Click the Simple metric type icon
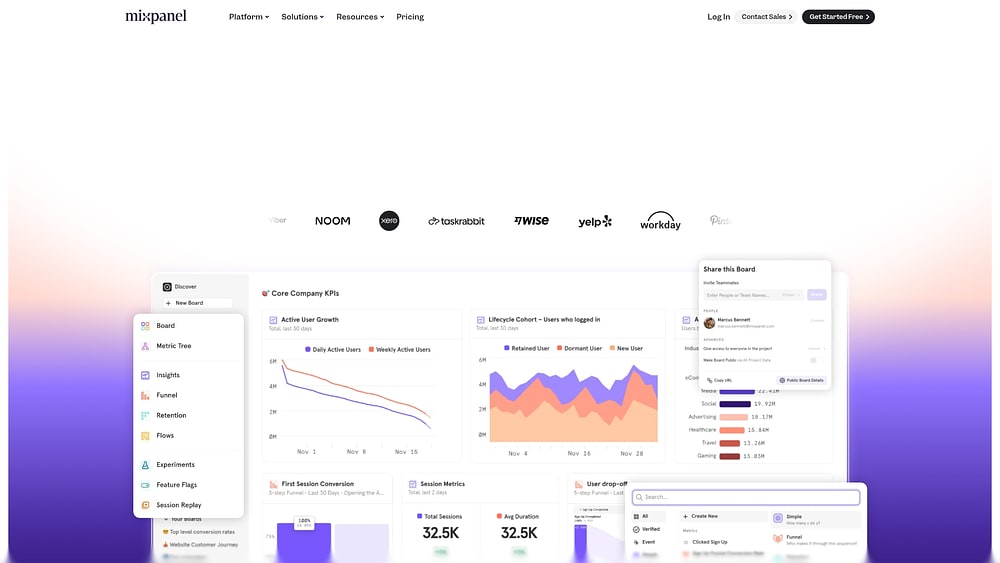This screenshot has height=563, width=1000. coord(778,518)
